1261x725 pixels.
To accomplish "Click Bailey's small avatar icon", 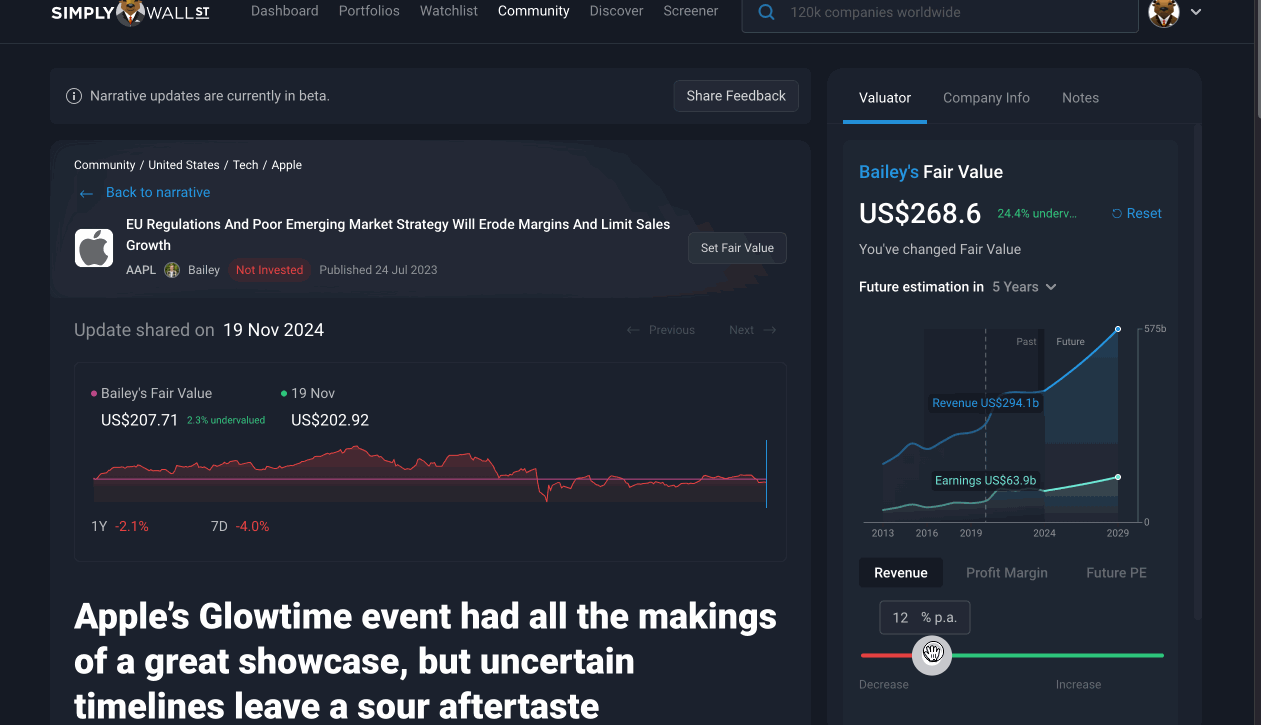I will click(172, 270).
